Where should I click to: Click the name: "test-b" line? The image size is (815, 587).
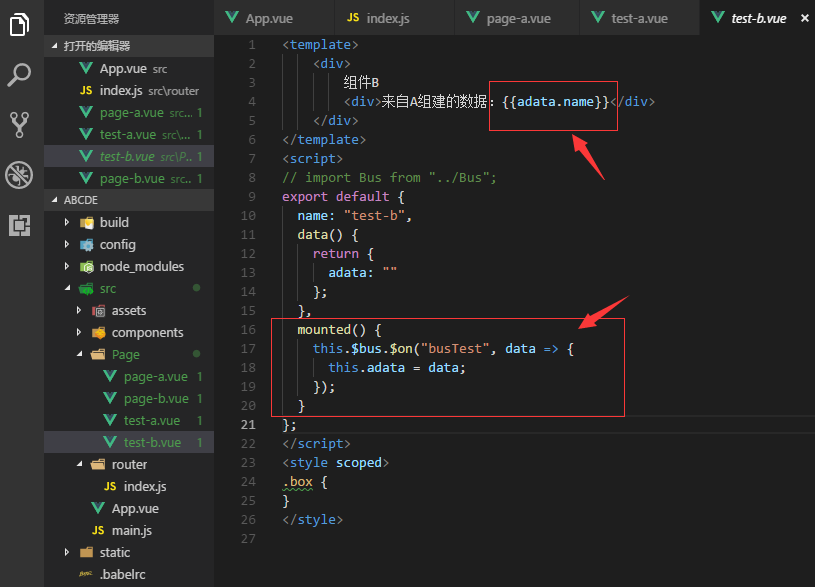[x=354, y=215]
